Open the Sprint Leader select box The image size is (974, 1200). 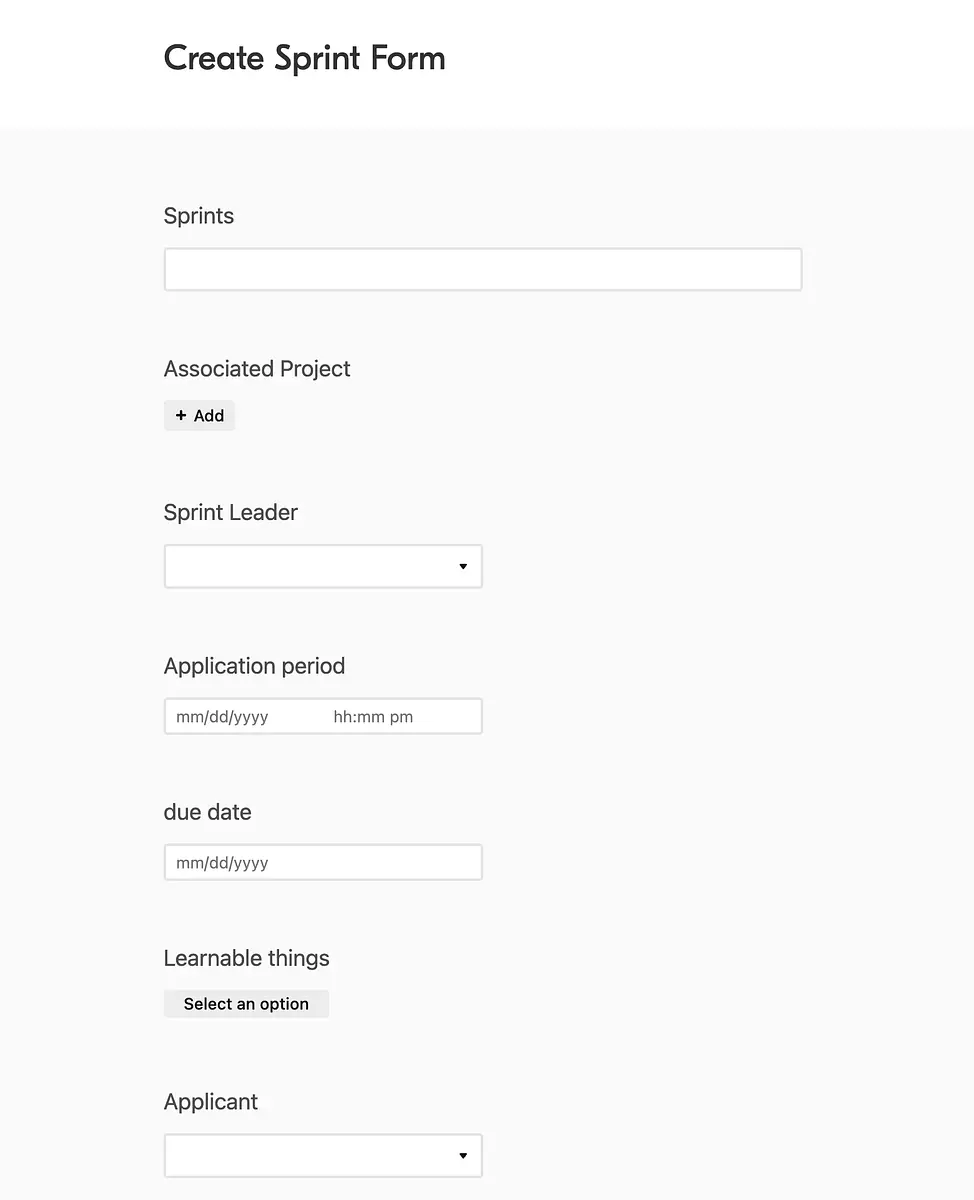[x=323, y=566]
